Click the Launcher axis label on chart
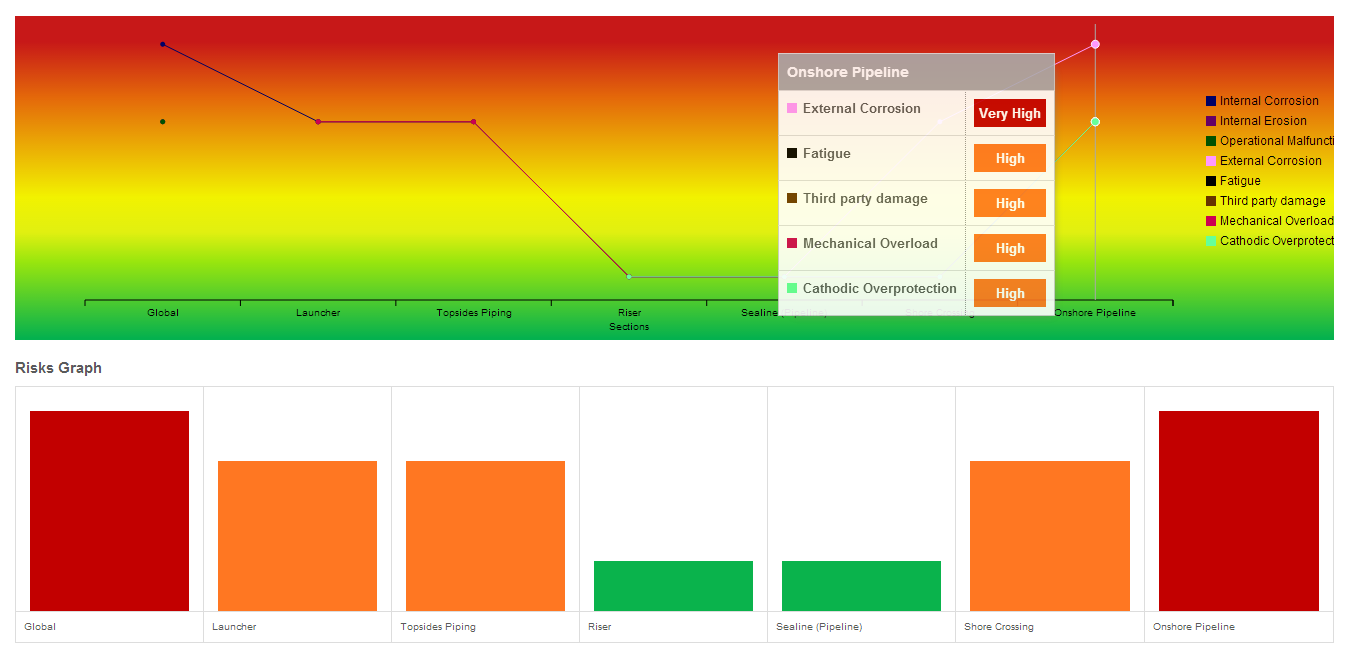 (x=318, y=313)
